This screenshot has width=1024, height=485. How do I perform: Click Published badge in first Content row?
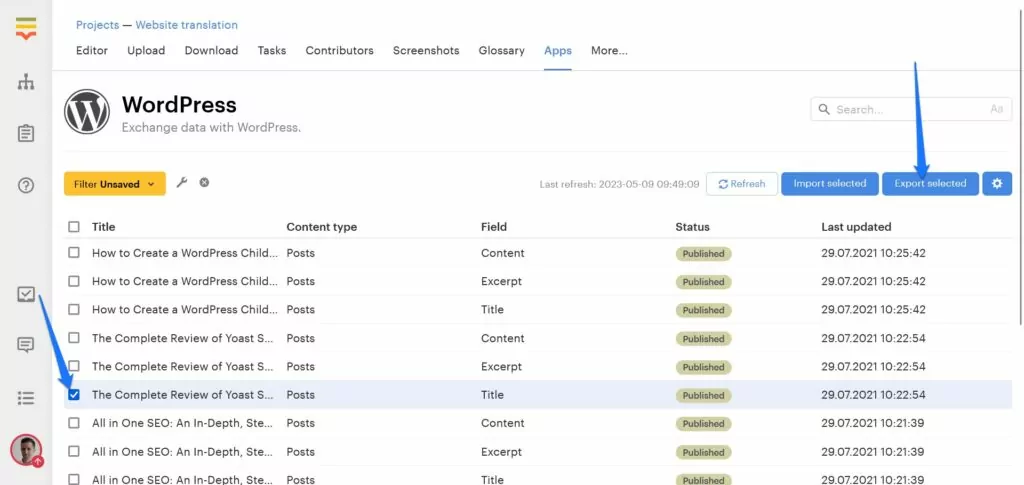(x=703, y=253)
